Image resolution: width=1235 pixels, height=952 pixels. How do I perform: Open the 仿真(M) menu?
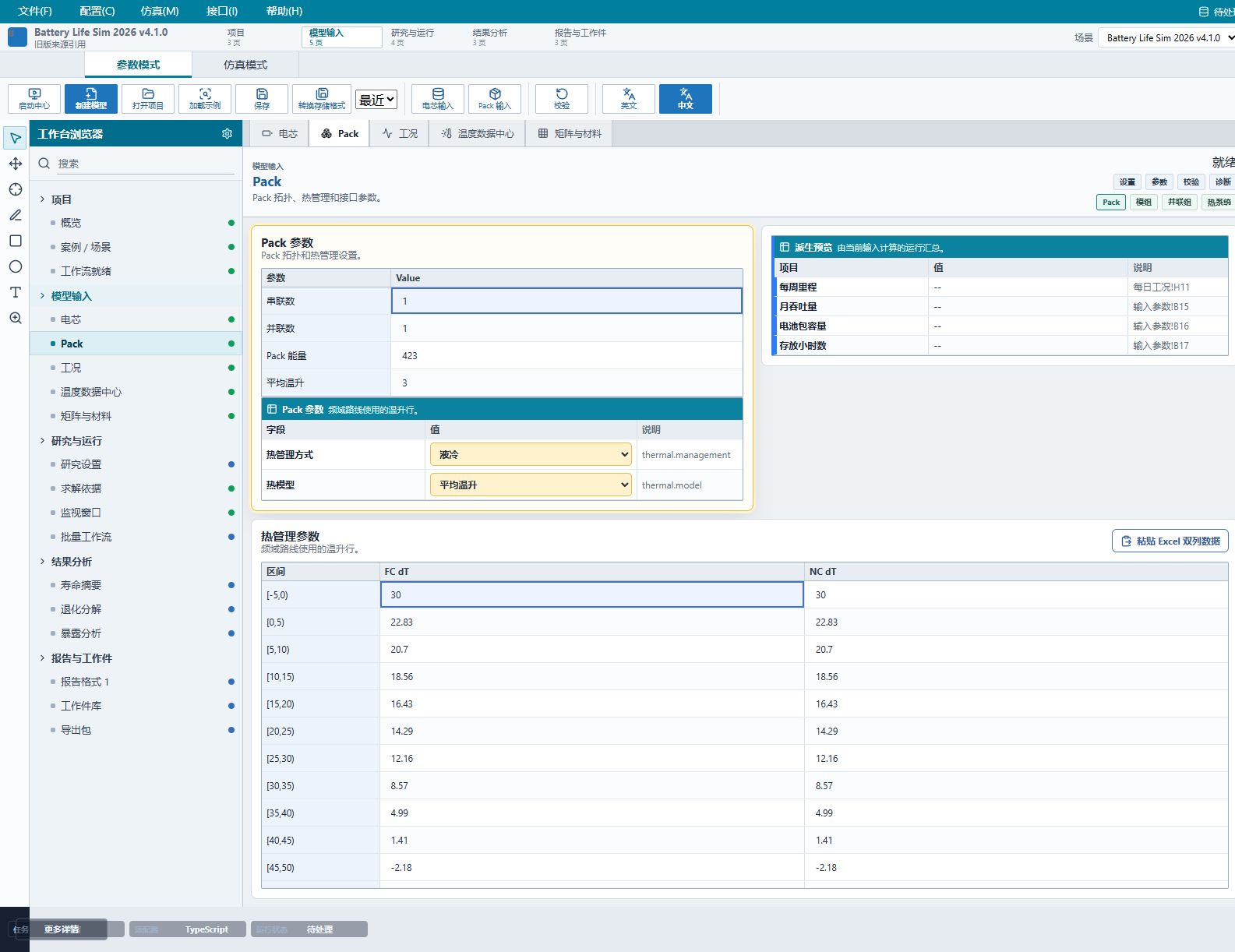tap(160, 11)
